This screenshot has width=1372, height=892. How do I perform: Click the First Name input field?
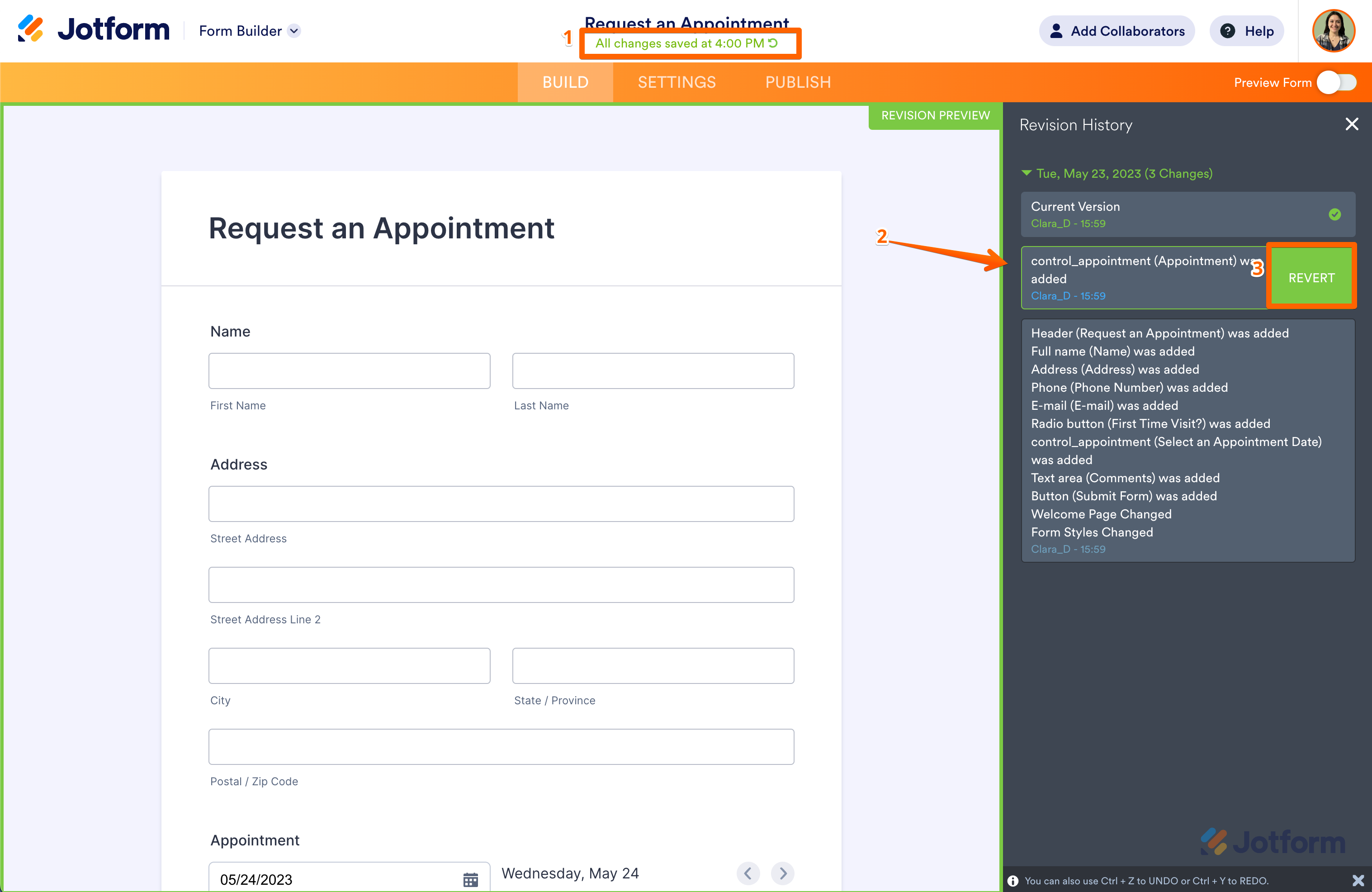350,371
